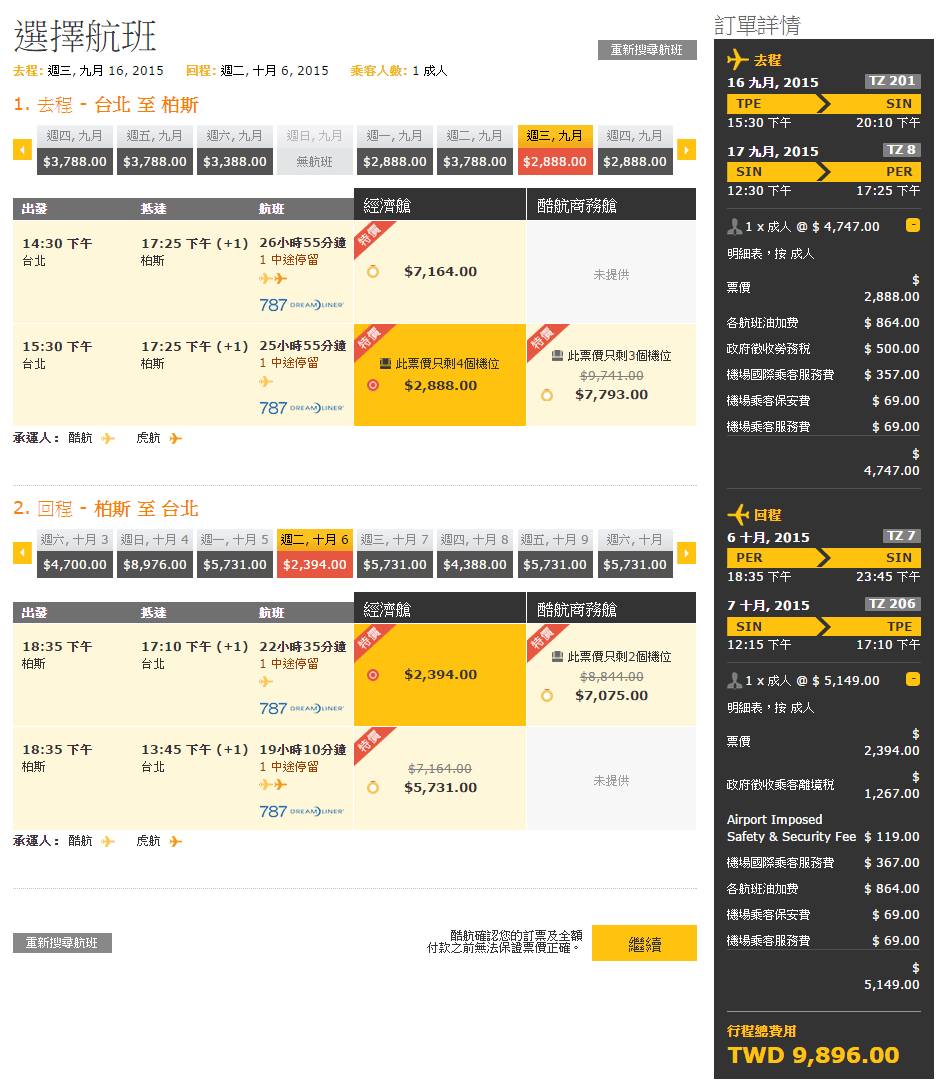Click double plane icons on 13:45 arrival return flight

click(x=273, y=785)
